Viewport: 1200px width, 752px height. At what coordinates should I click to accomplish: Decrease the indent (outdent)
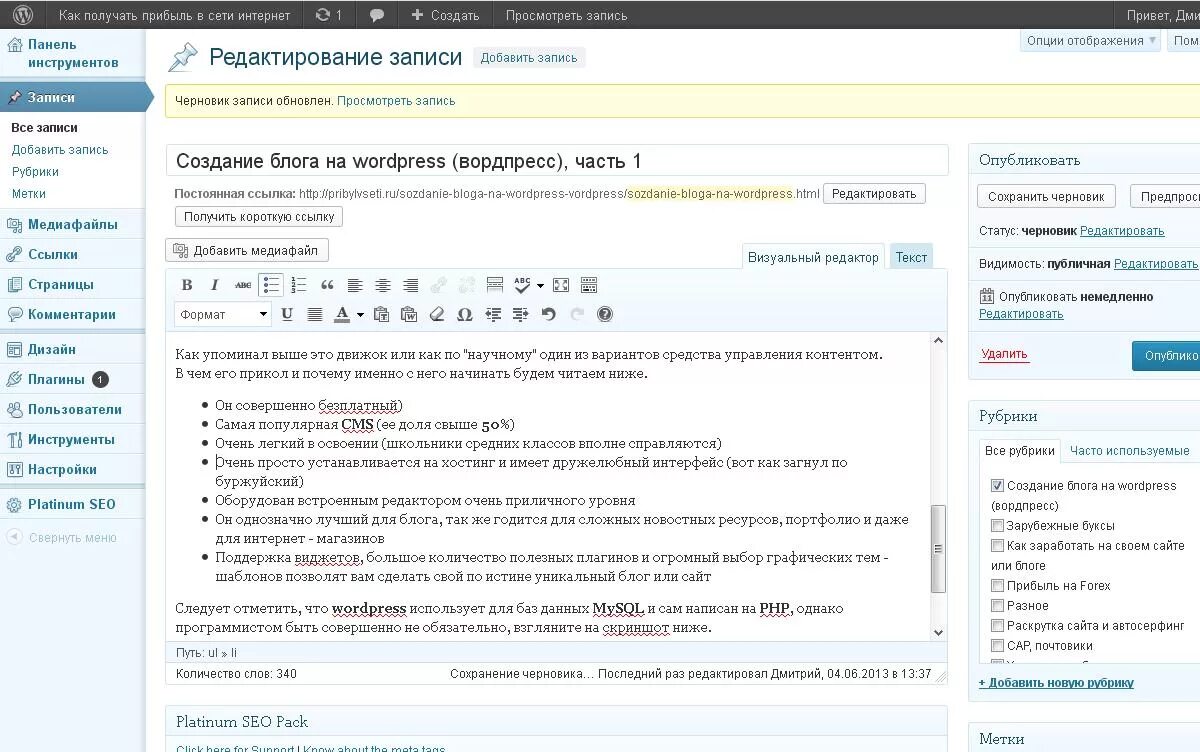pos(493,314)
